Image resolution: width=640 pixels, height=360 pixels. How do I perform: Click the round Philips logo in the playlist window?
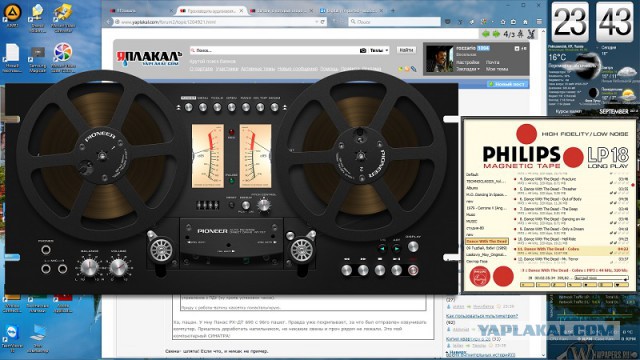point(480,276)
